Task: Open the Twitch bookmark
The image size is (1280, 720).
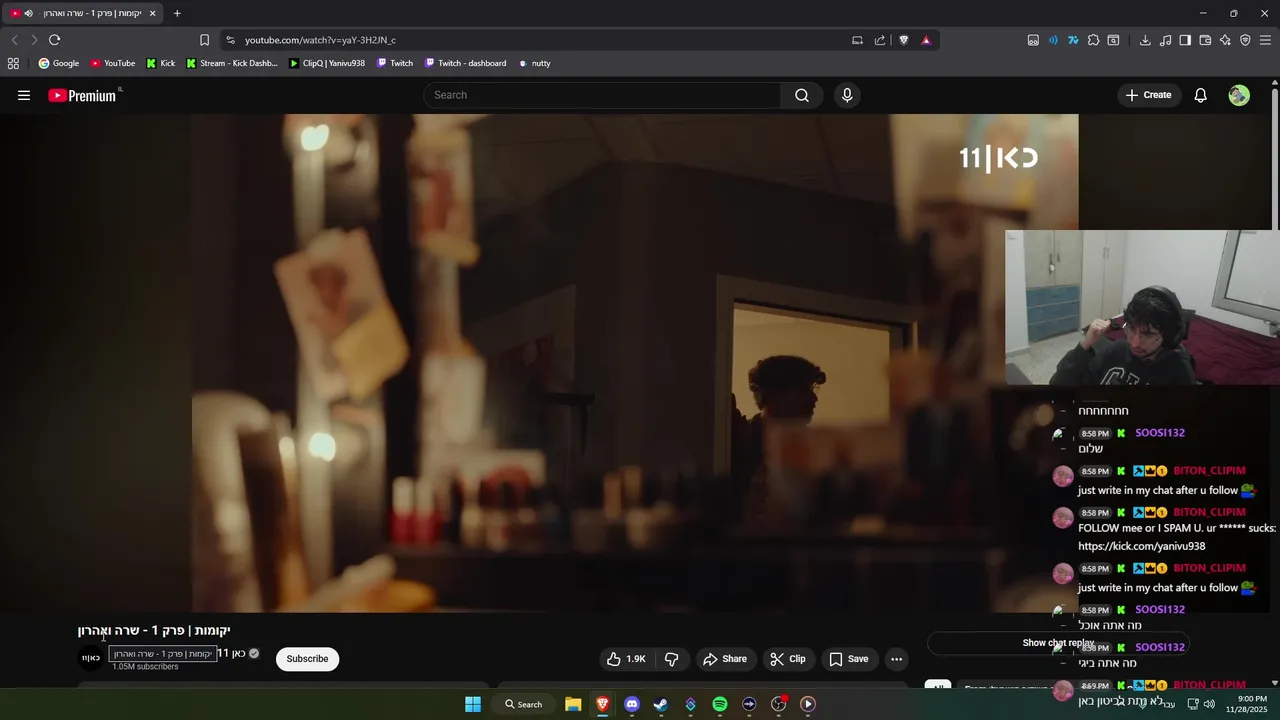Action: 395,63
